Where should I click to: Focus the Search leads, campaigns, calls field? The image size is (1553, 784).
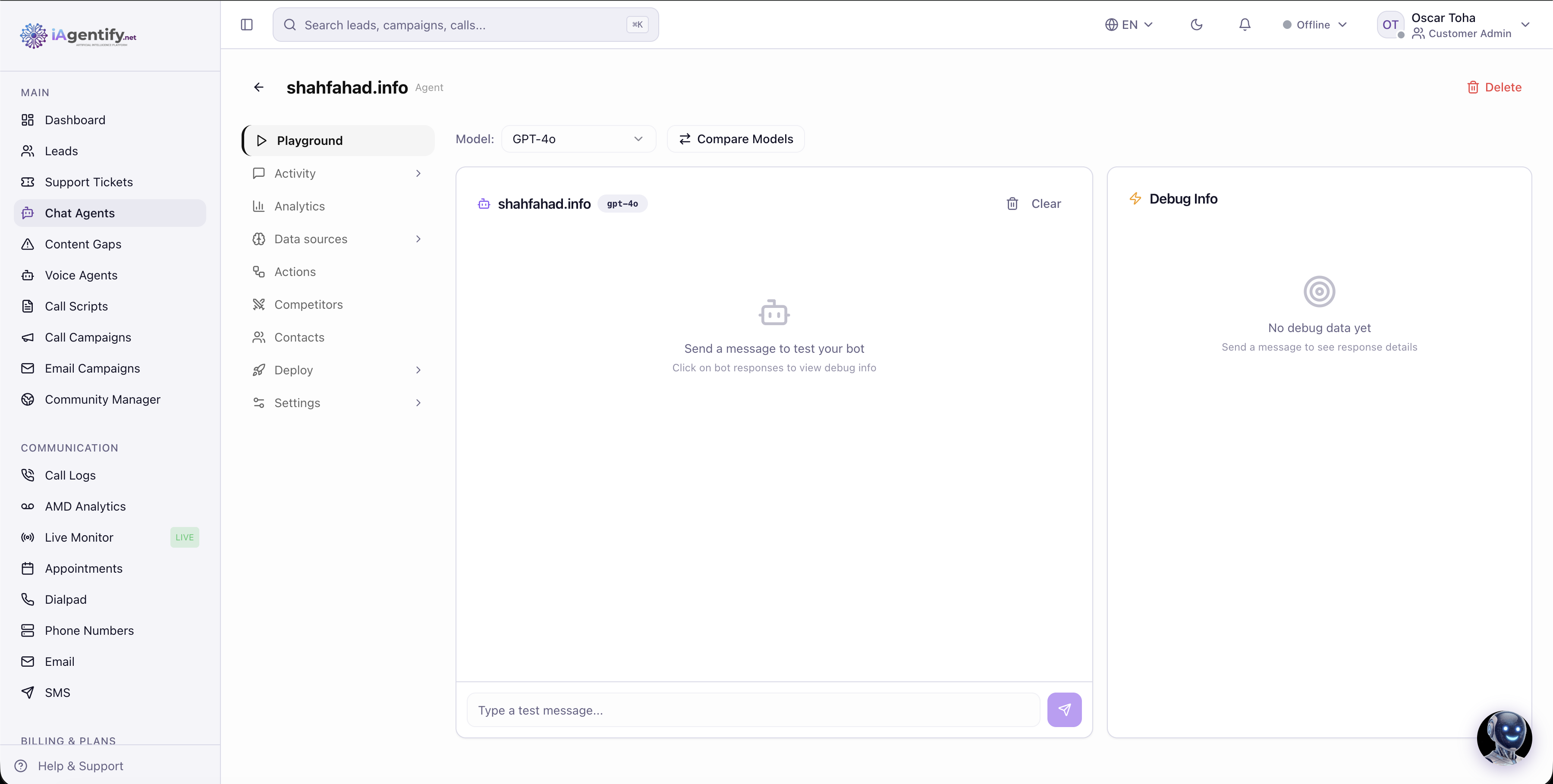pyautogui.click(x=465, y=25)
